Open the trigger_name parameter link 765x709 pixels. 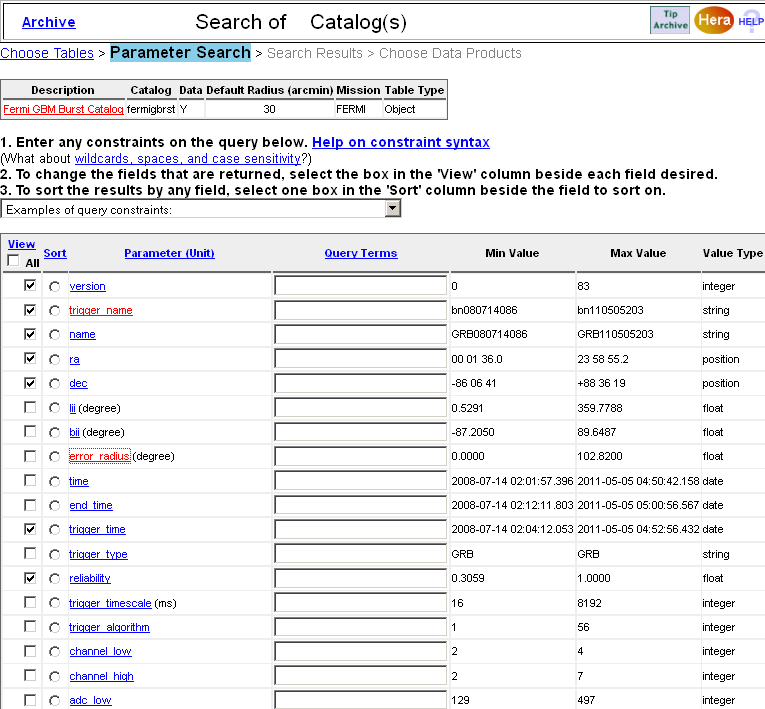101,310
